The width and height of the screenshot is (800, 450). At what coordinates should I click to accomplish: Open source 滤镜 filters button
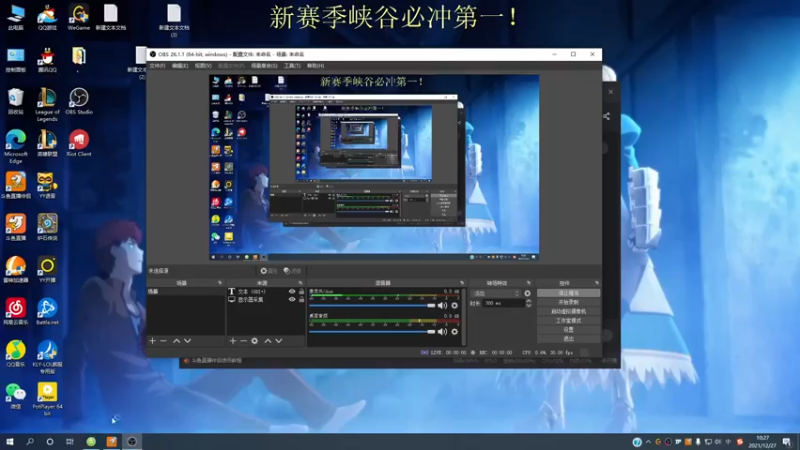[292, 271]
